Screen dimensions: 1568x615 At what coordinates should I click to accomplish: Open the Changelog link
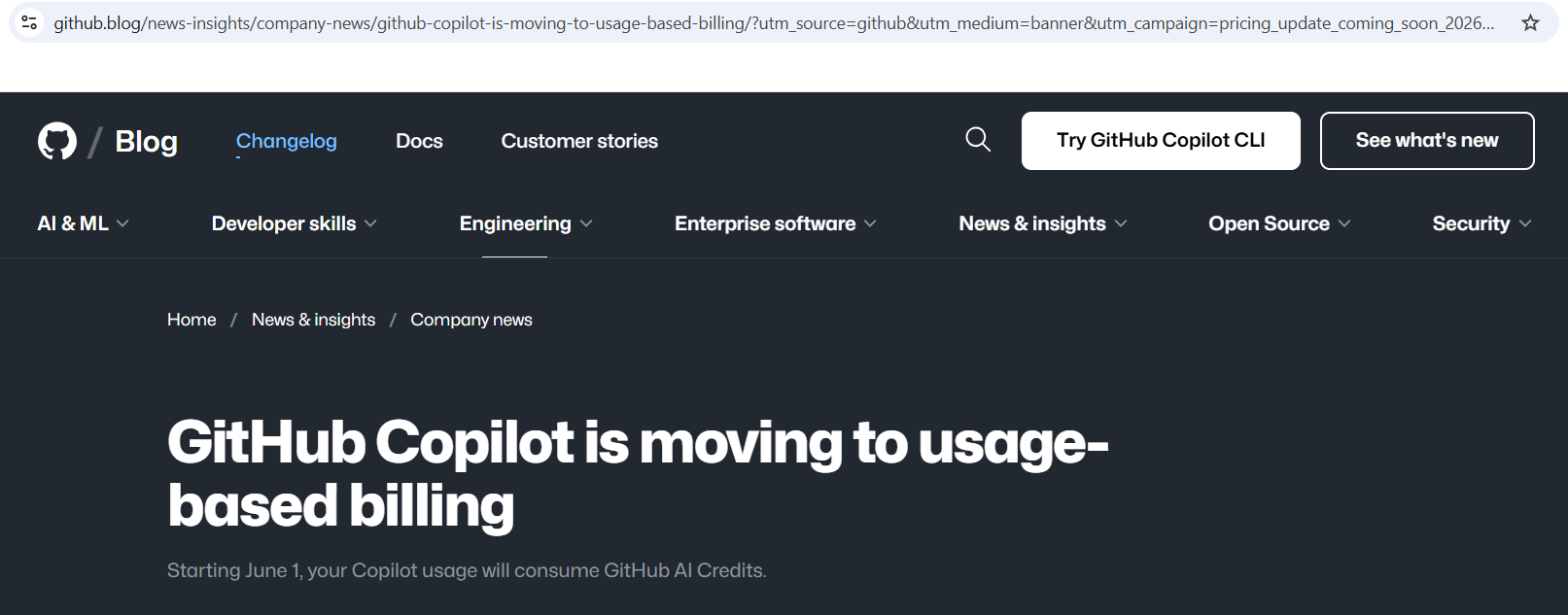286,141
